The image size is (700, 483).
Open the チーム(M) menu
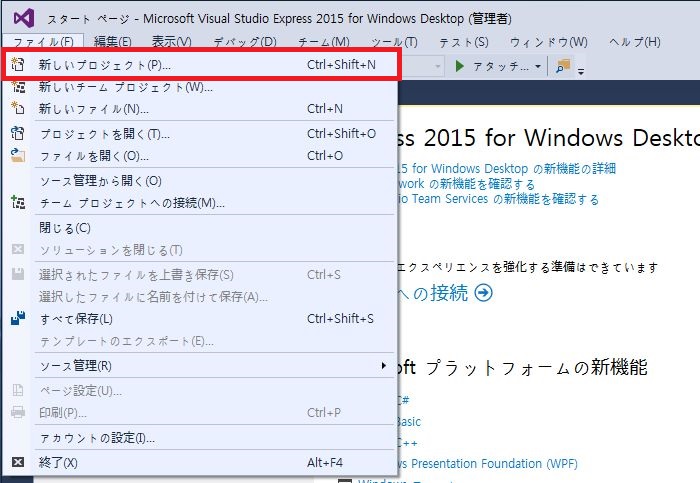pos(324,42)
